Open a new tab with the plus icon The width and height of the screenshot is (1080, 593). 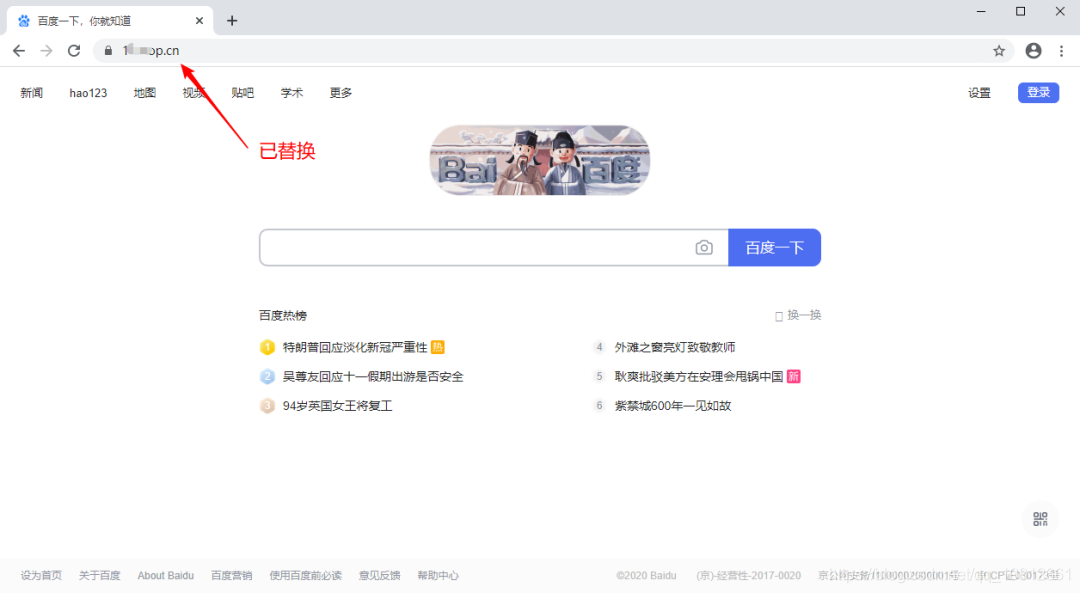(x=232, y=19)
